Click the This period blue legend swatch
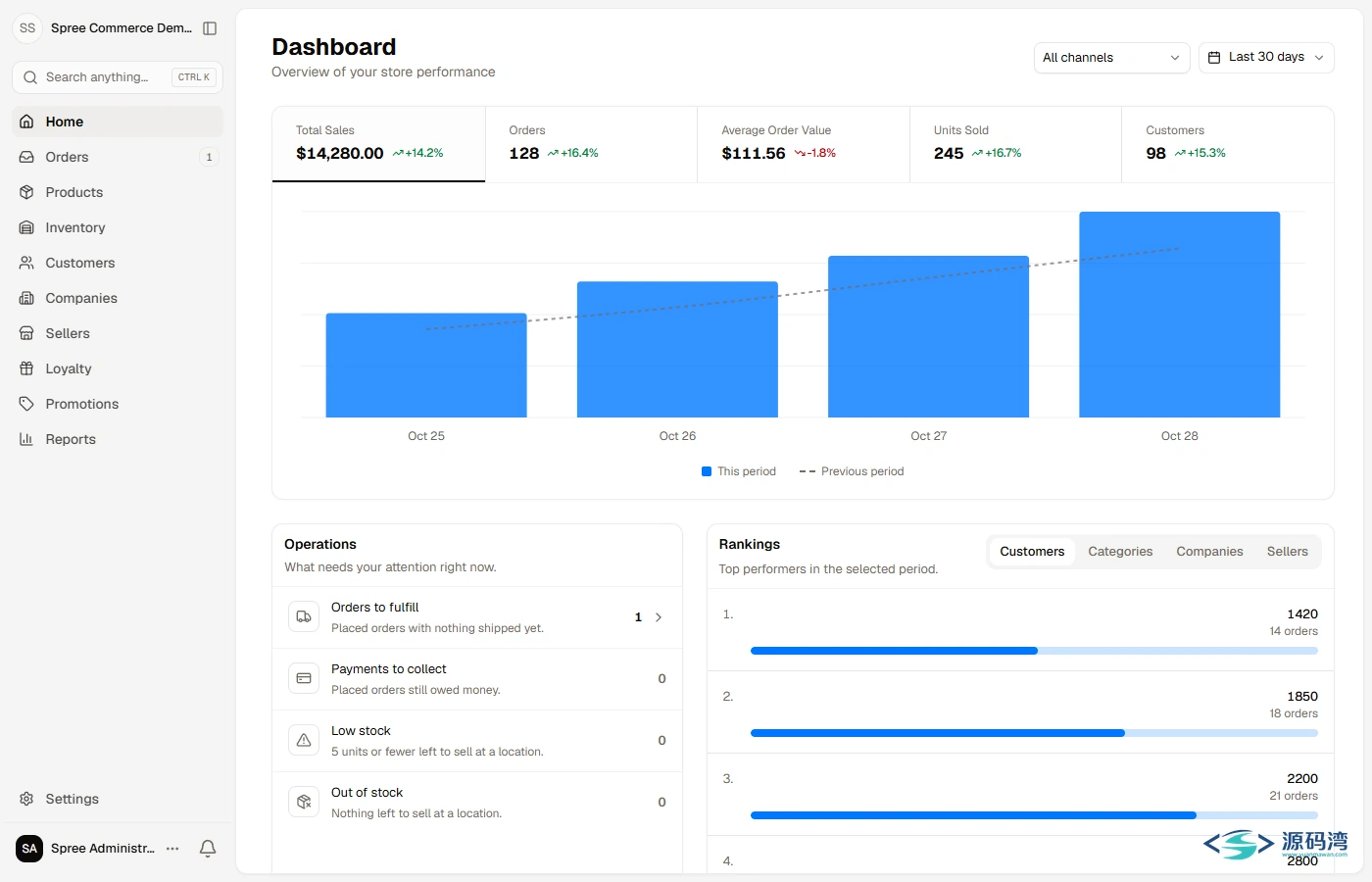Screen dimensions: 1372x882 pos(707,471)
